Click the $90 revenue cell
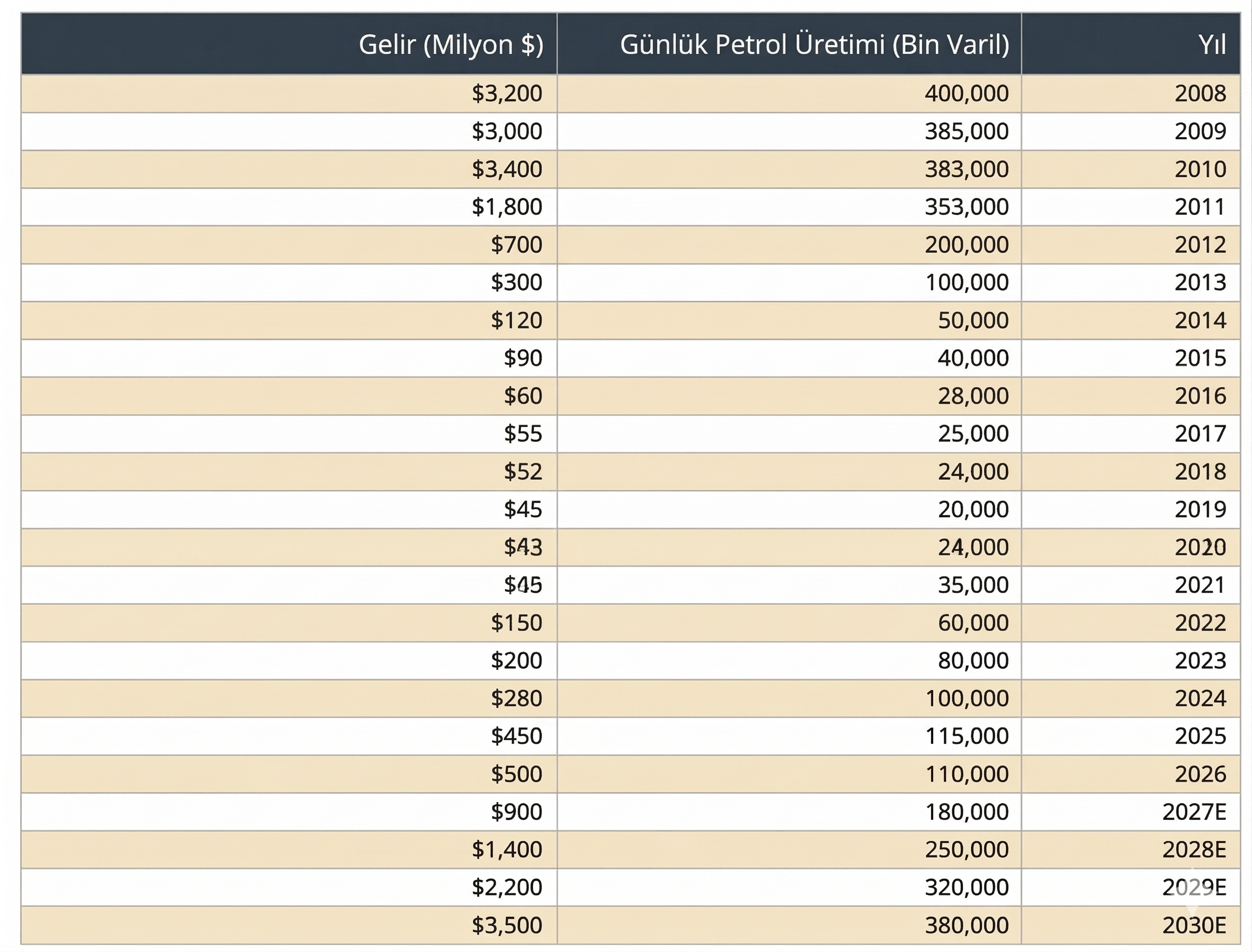 point(522,358)
